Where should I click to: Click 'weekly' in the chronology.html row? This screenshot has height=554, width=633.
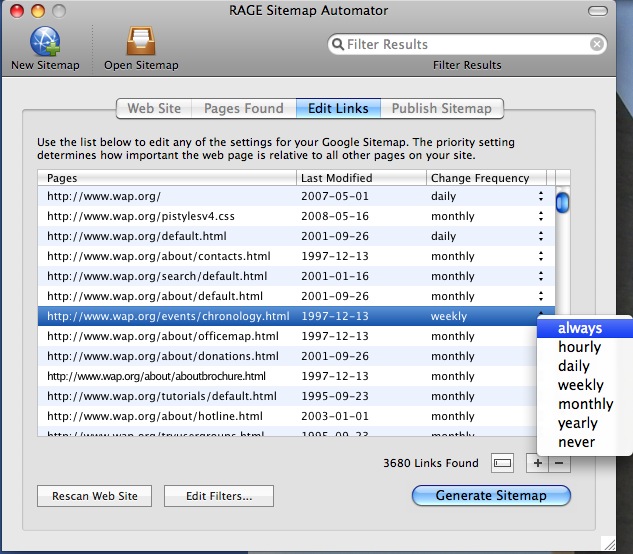point(449,316)
